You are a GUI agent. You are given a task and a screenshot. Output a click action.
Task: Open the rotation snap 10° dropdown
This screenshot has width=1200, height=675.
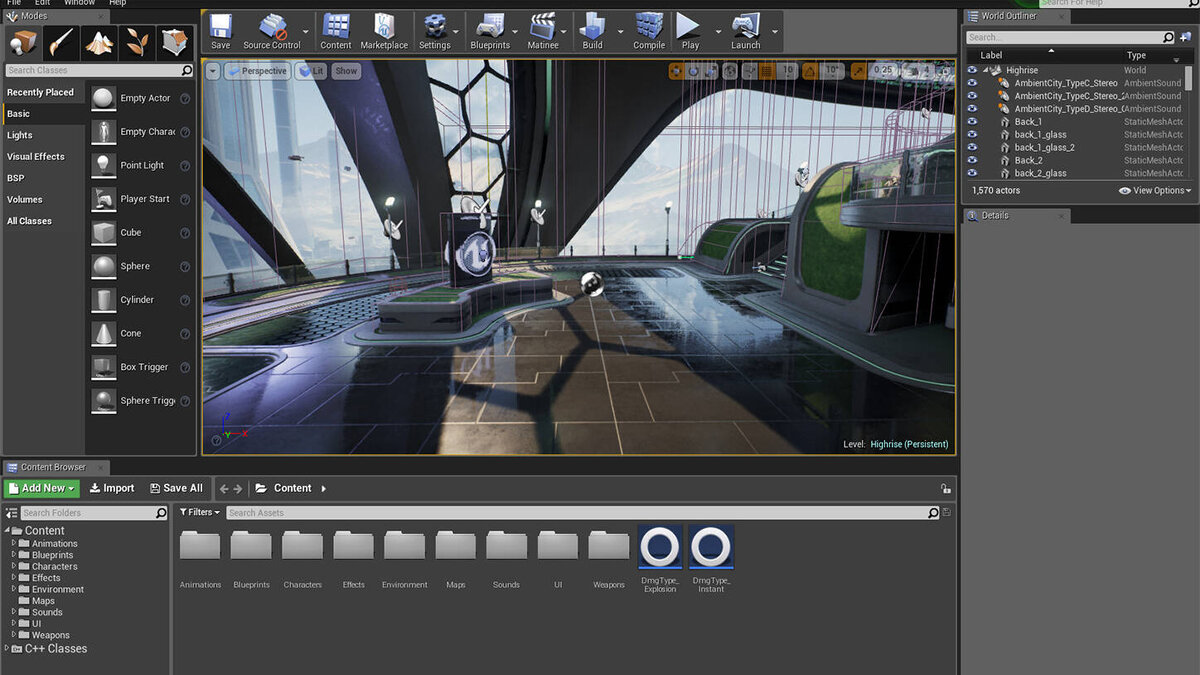[834, 71]
